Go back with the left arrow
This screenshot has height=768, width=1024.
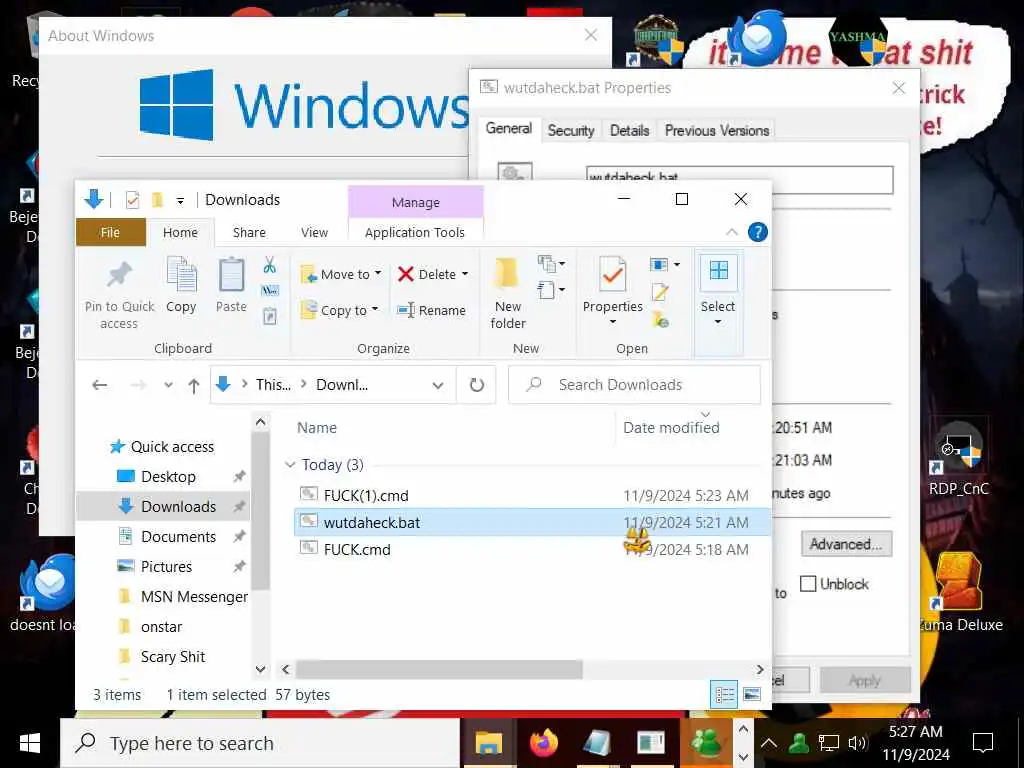click(x=99, y=385)
